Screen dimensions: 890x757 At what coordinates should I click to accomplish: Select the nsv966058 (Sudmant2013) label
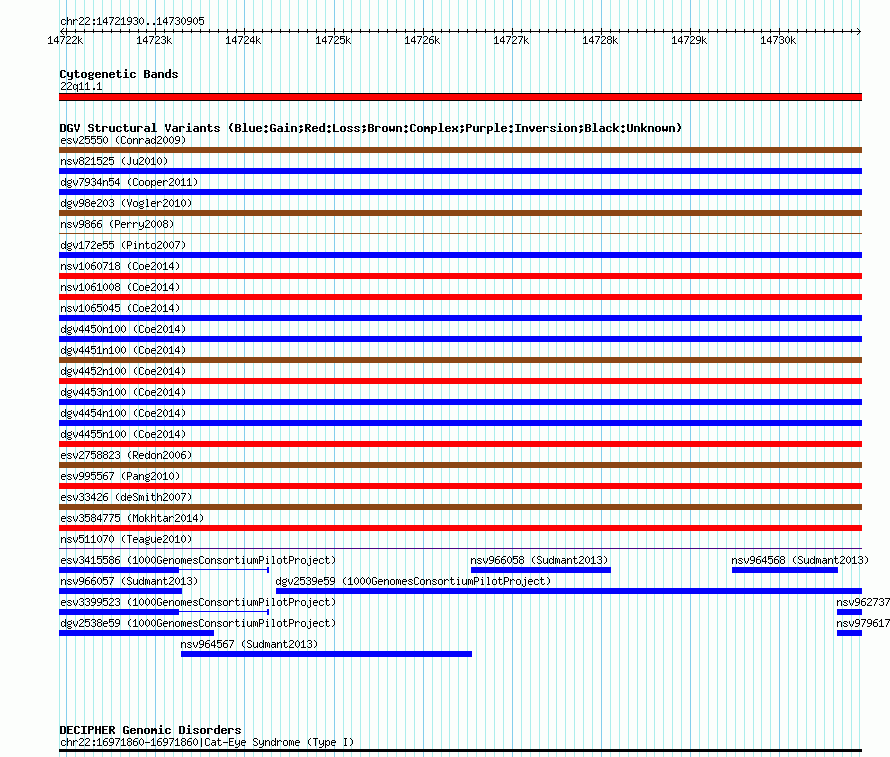[x=539, y=560]
